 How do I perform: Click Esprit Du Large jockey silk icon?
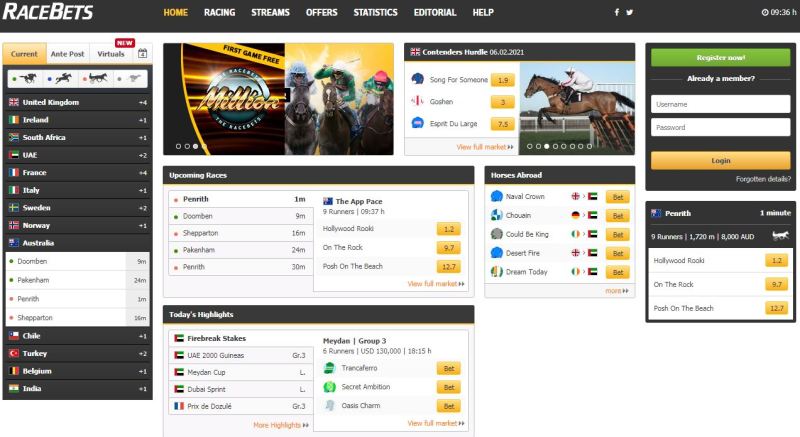pyautogui.click(x=418, y=123)
